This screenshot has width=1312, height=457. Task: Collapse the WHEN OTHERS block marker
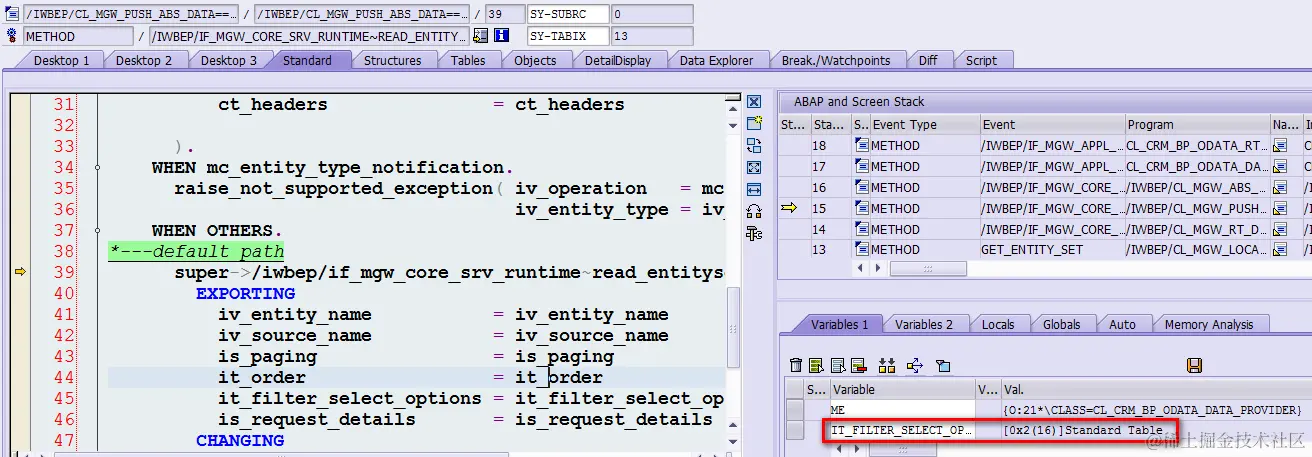pyautogui.click(x=98, y=230)
